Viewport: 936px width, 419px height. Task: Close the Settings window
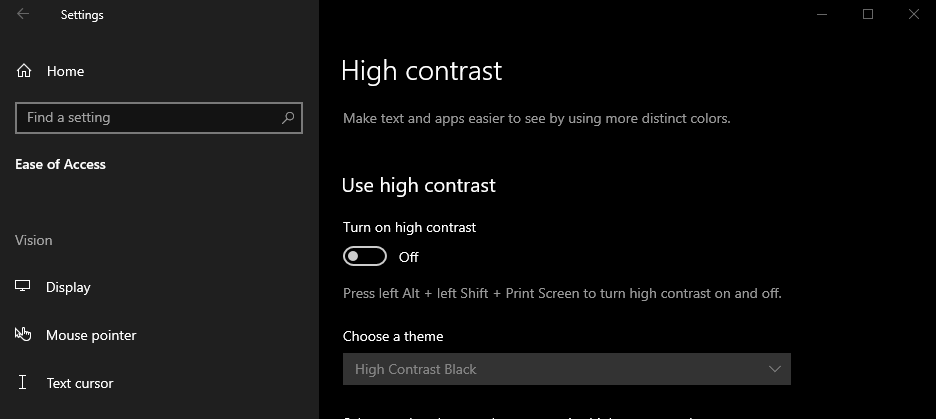pos(913,14)
